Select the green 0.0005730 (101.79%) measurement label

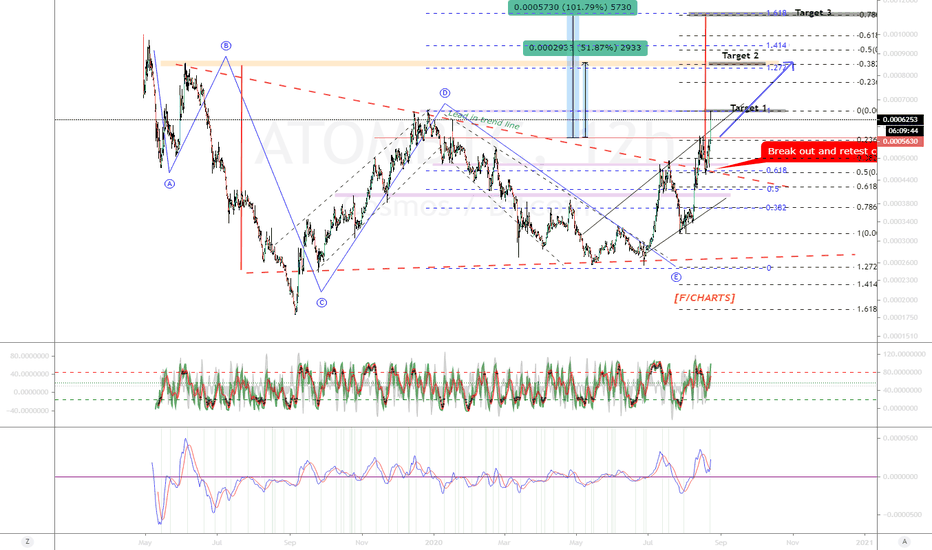coord(573,7)
